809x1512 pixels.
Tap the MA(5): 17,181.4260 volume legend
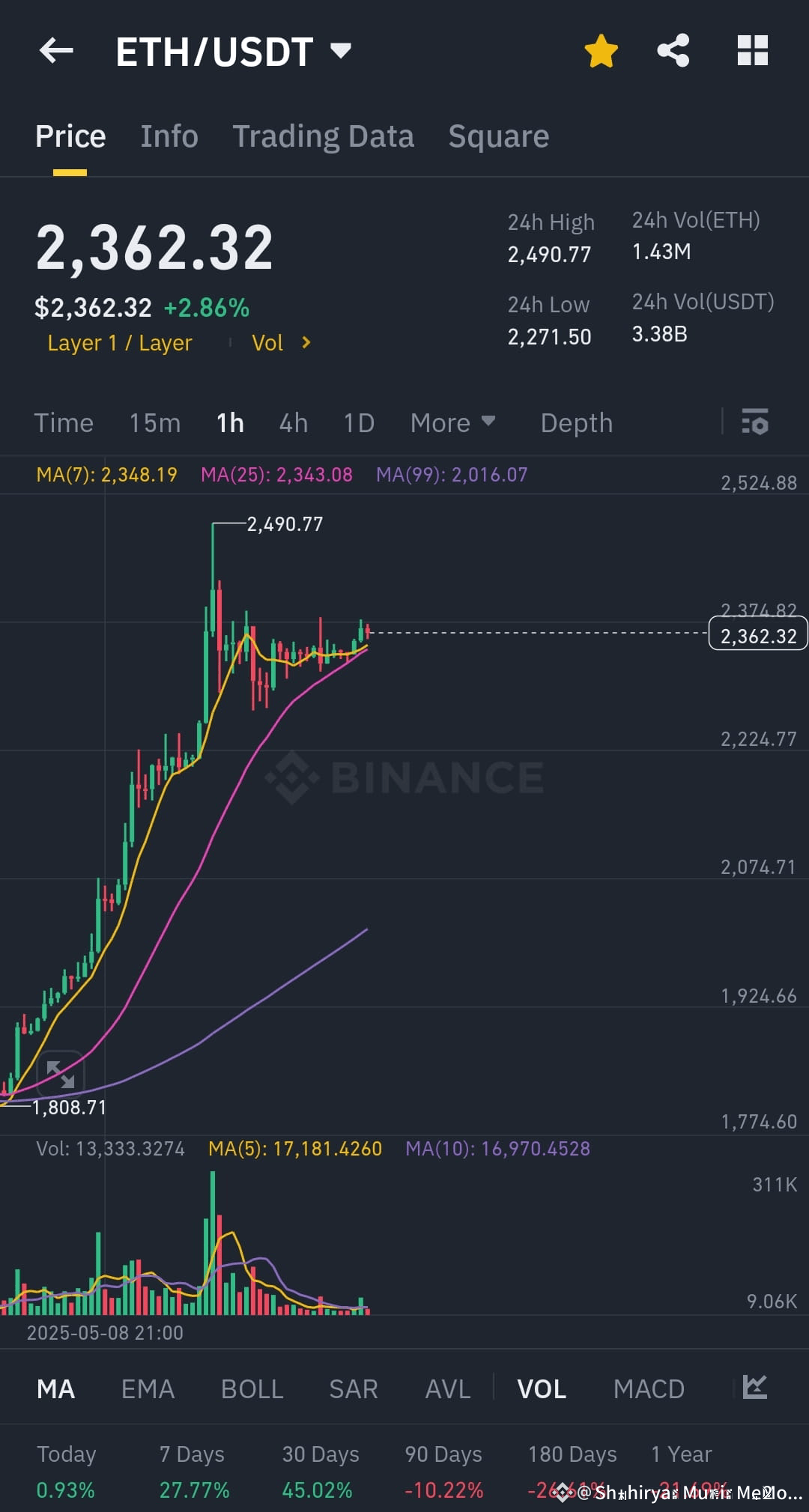point(295,1149)
